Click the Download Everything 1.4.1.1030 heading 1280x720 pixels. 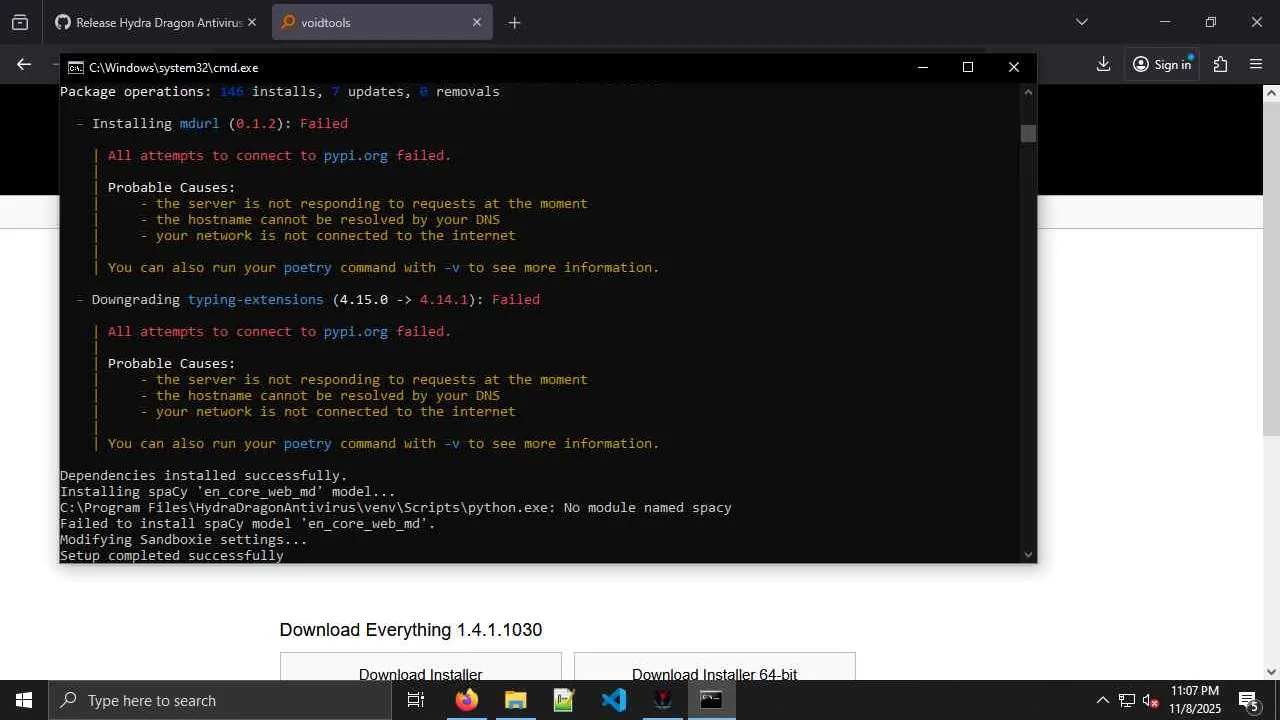coord(411,630)
